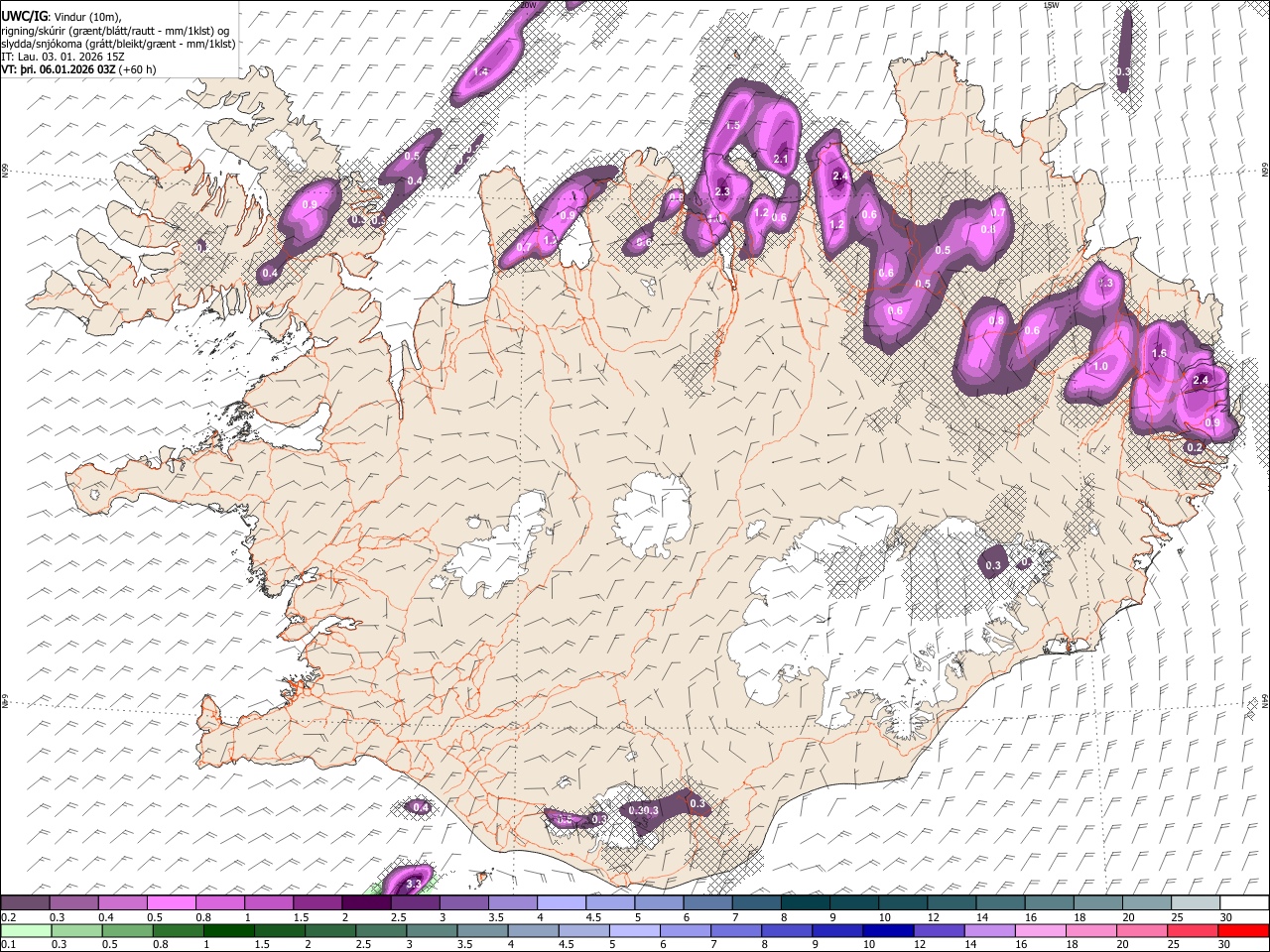
Task: Click the 1.5 value above the 2.3 cell
Action: pyautogui.click(x=733, y=126)
